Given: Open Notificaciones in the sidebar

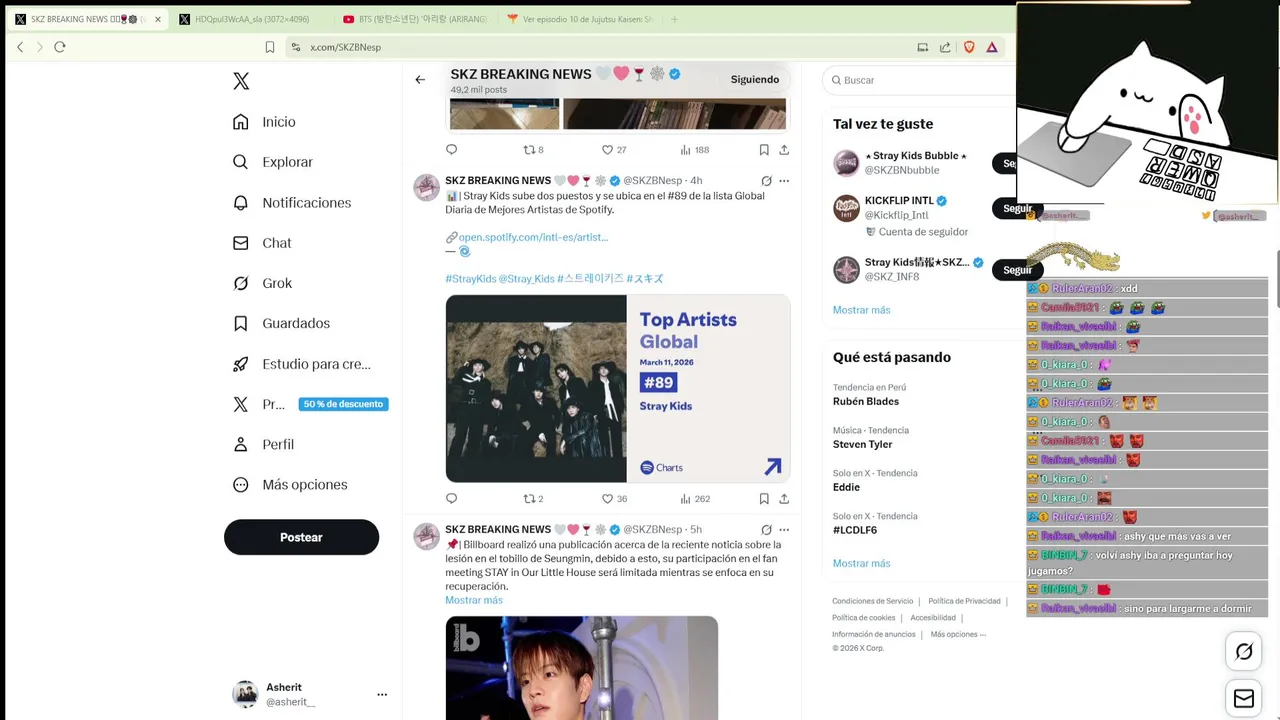Looking at the screenshot, I should 292,203.
